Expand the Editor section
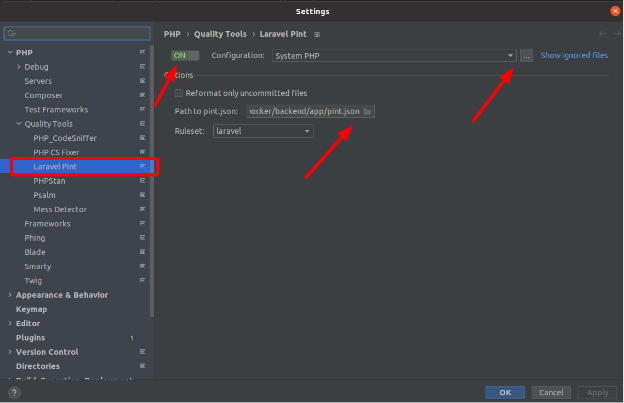Viewport: 624px width, 403px height. coord(10,323)
